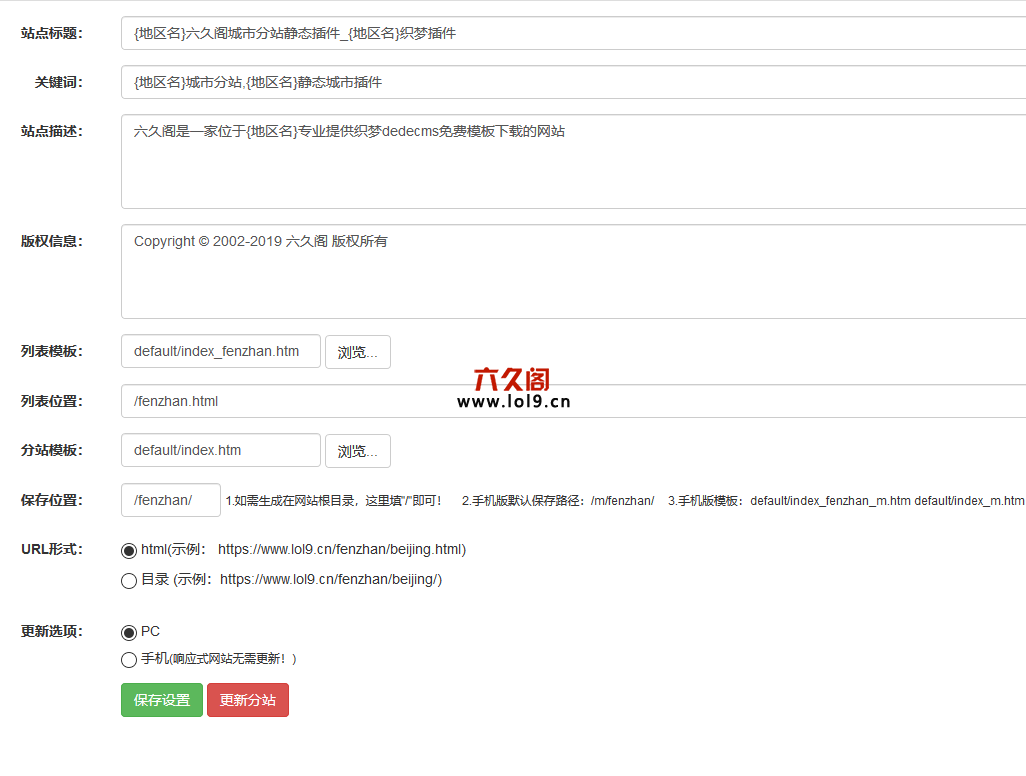Click the 分站模板 label

tap(52, 450)
